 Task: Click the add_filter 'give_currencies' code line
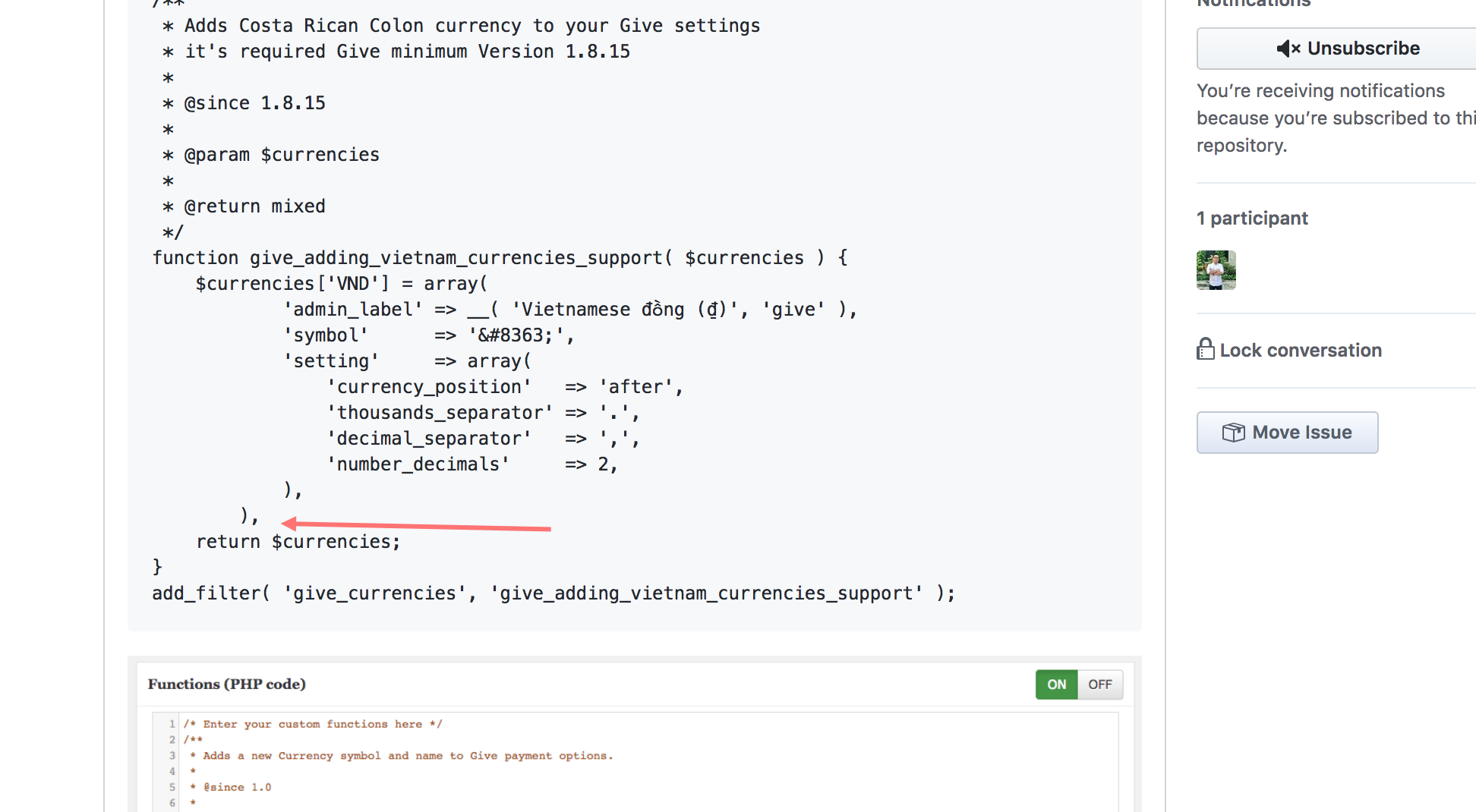point(553,593)
